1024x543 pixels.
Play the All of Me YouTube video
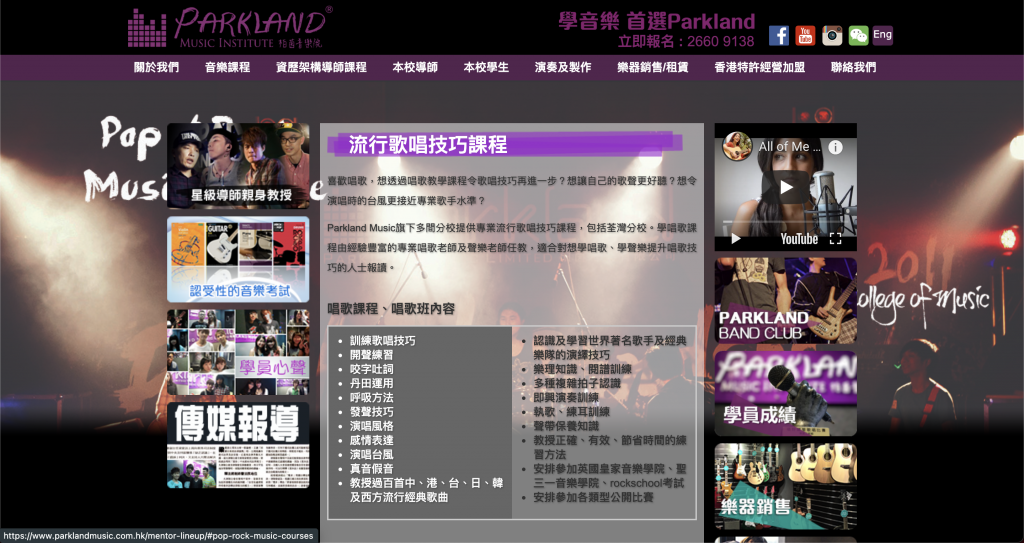786,188
